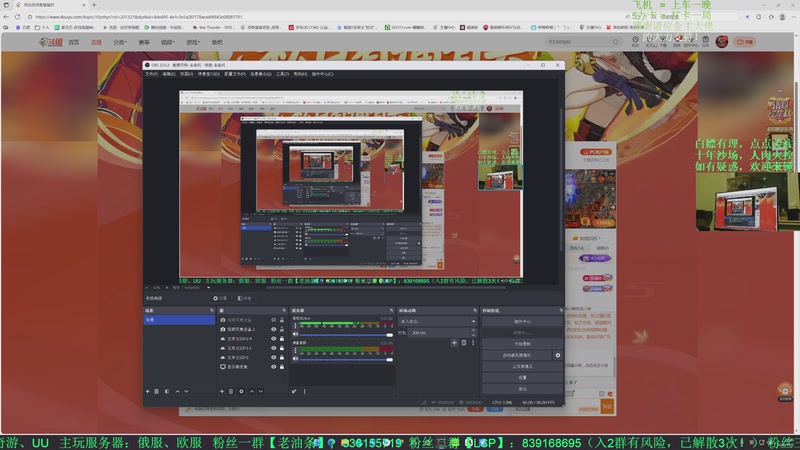Delete selected source with trash icon
This screenshot has width=800, height=450.
coord(231,391)
